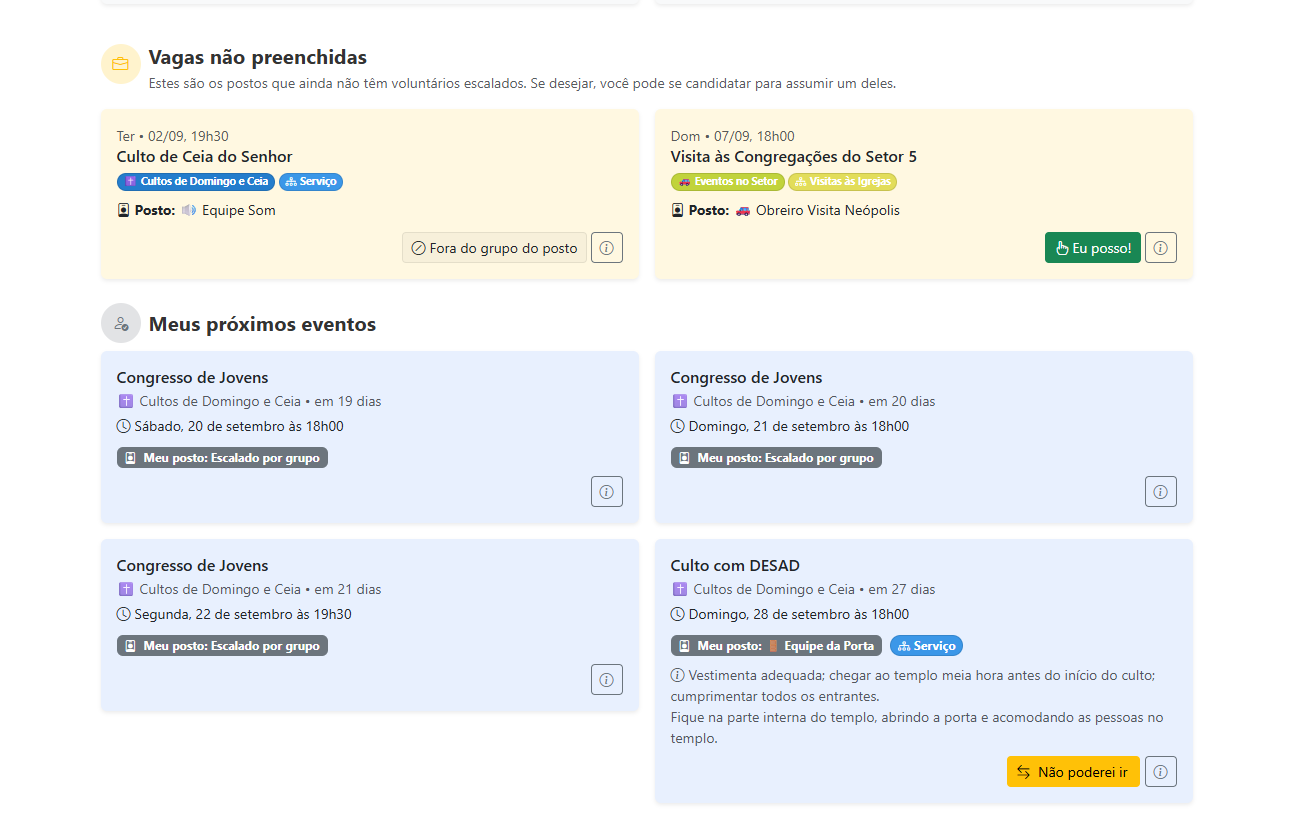
Task: Click the Meus próximos eventos person icon
Action: (121, 324)
